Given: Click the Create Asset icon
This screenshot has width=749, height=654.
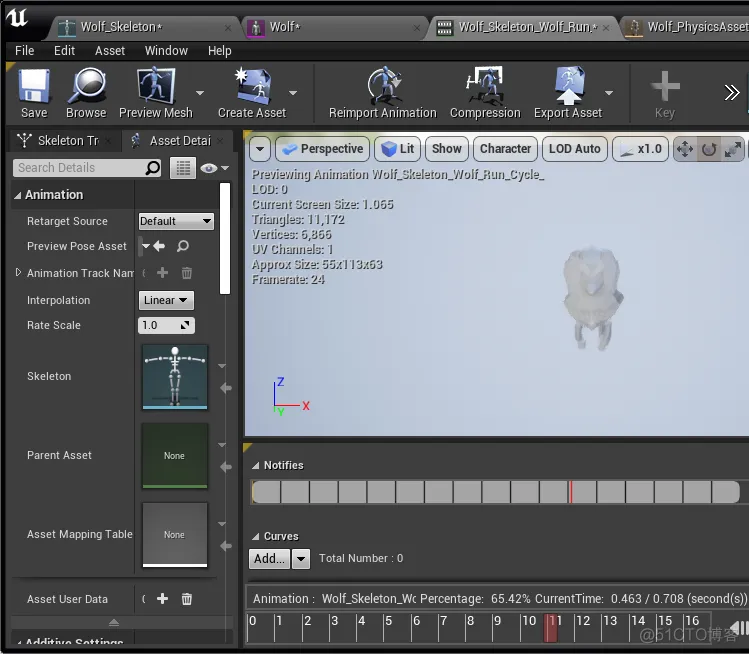Looking at the screenshot, I should click(252, 86).
